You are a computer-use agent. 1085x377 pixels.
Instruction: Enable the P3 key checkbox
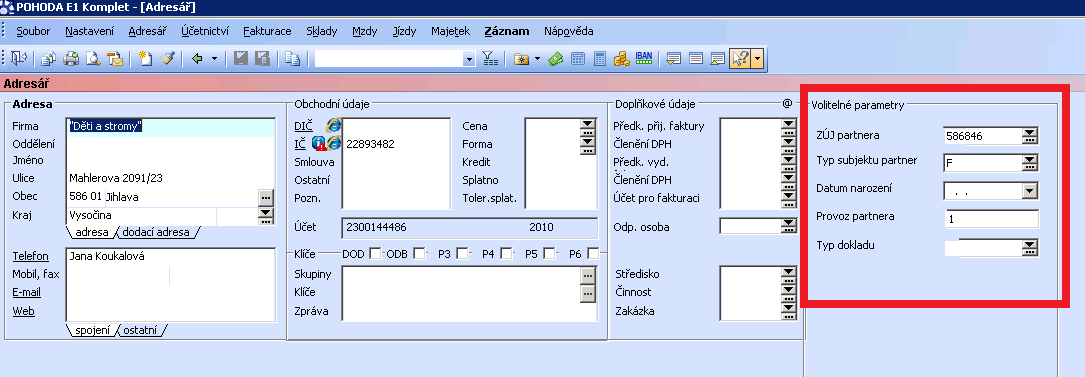[462, 254]
